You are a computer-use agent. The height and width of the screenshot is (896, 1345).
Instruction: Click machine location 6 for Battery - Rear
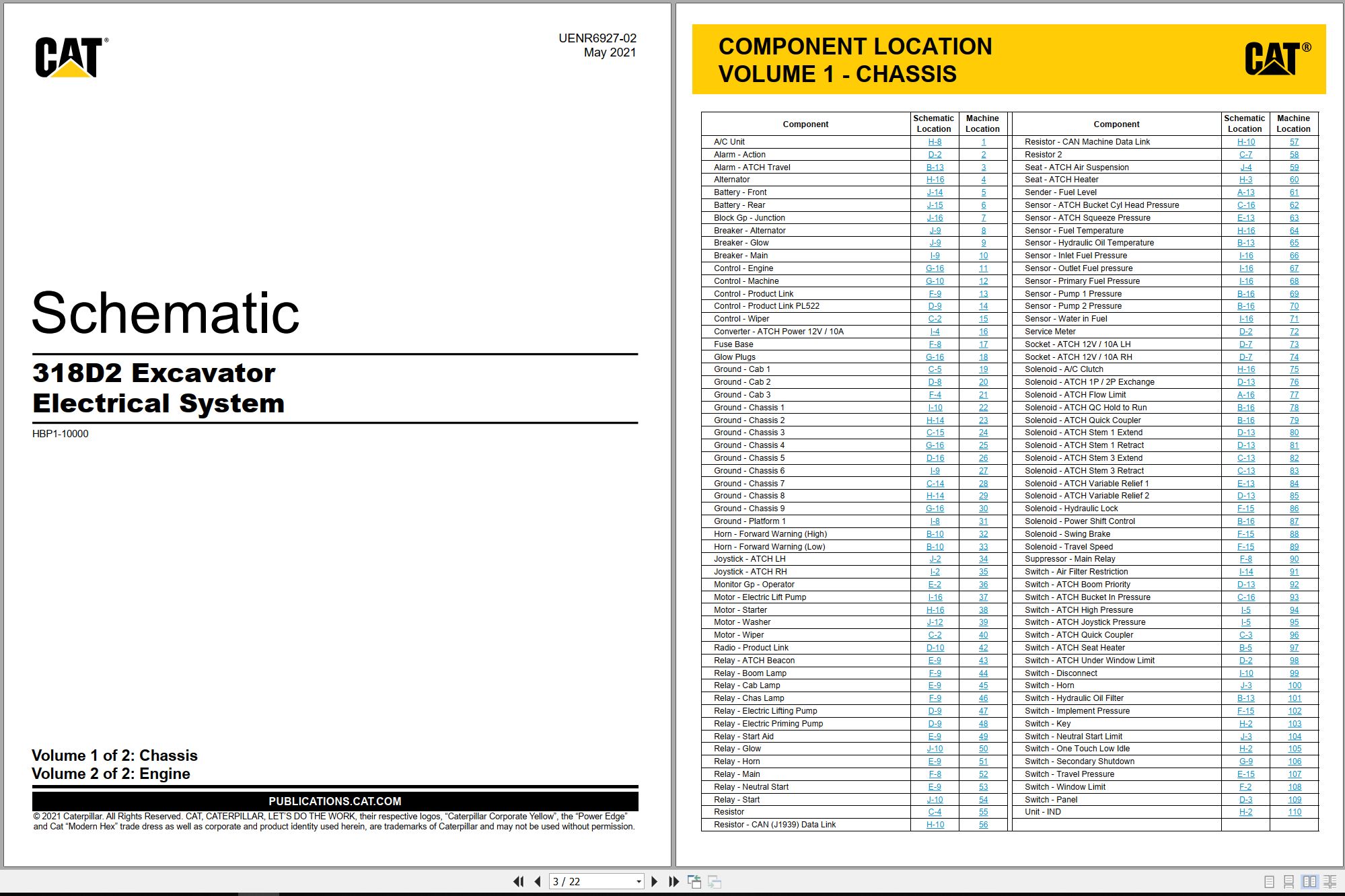[983, 205]
